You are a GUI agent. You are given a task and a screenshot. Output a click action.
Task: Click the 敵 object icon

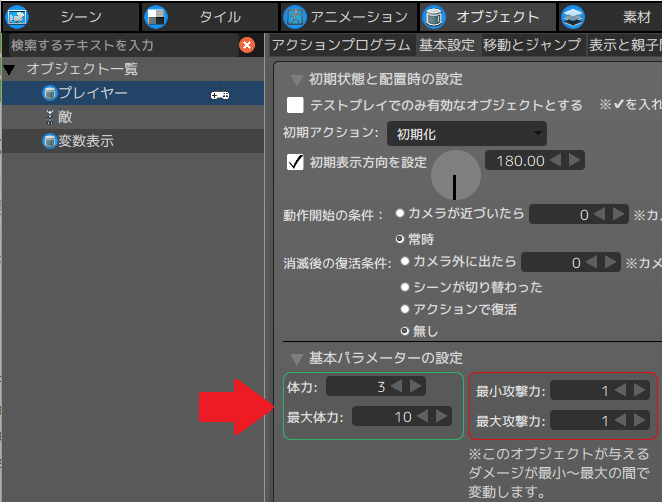coord(50,117)
